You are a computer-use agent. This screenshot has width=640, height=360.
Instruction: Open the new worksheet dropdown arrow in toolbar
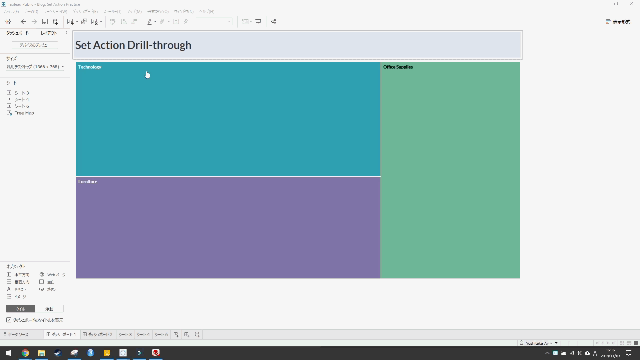(x=77, y=22)
